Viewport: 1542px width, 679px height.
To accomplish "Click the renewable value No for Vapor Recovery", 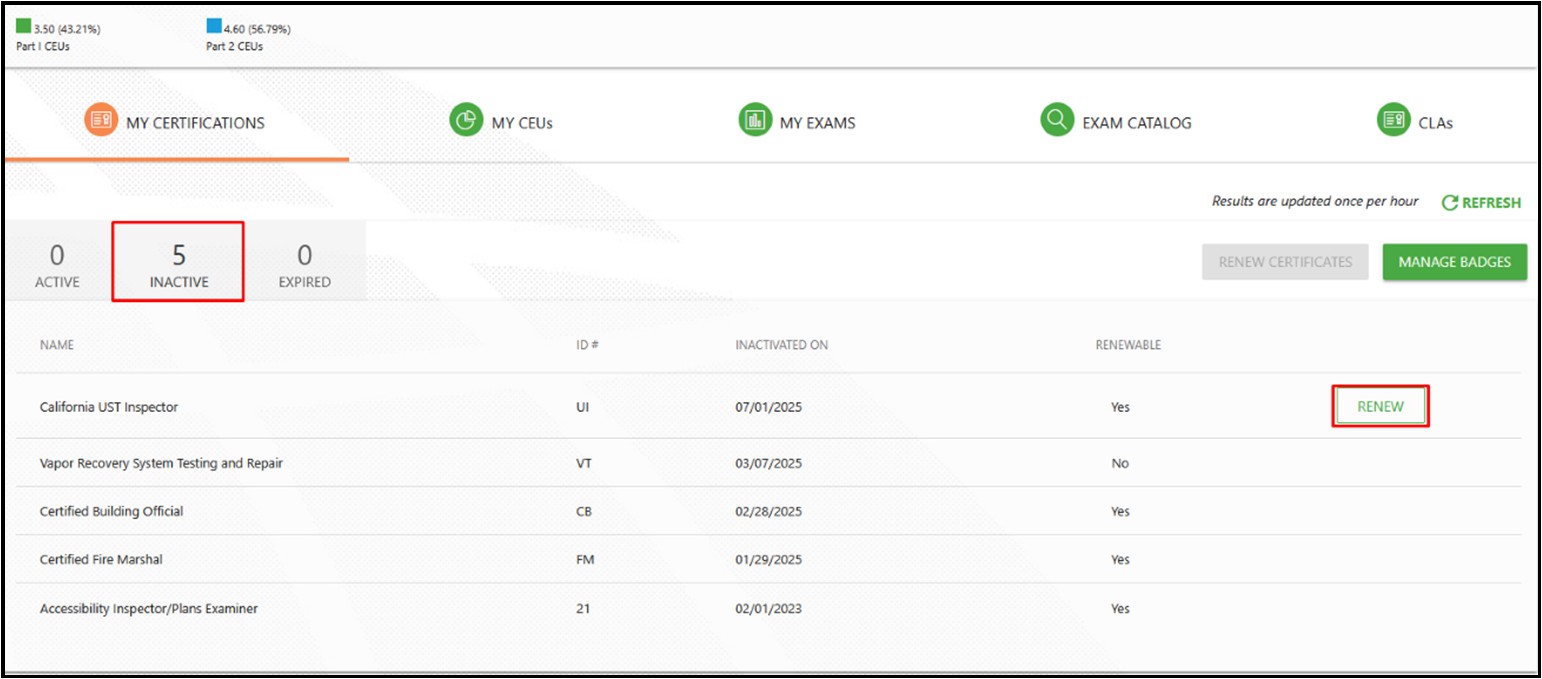I will tap(1120, 464).
